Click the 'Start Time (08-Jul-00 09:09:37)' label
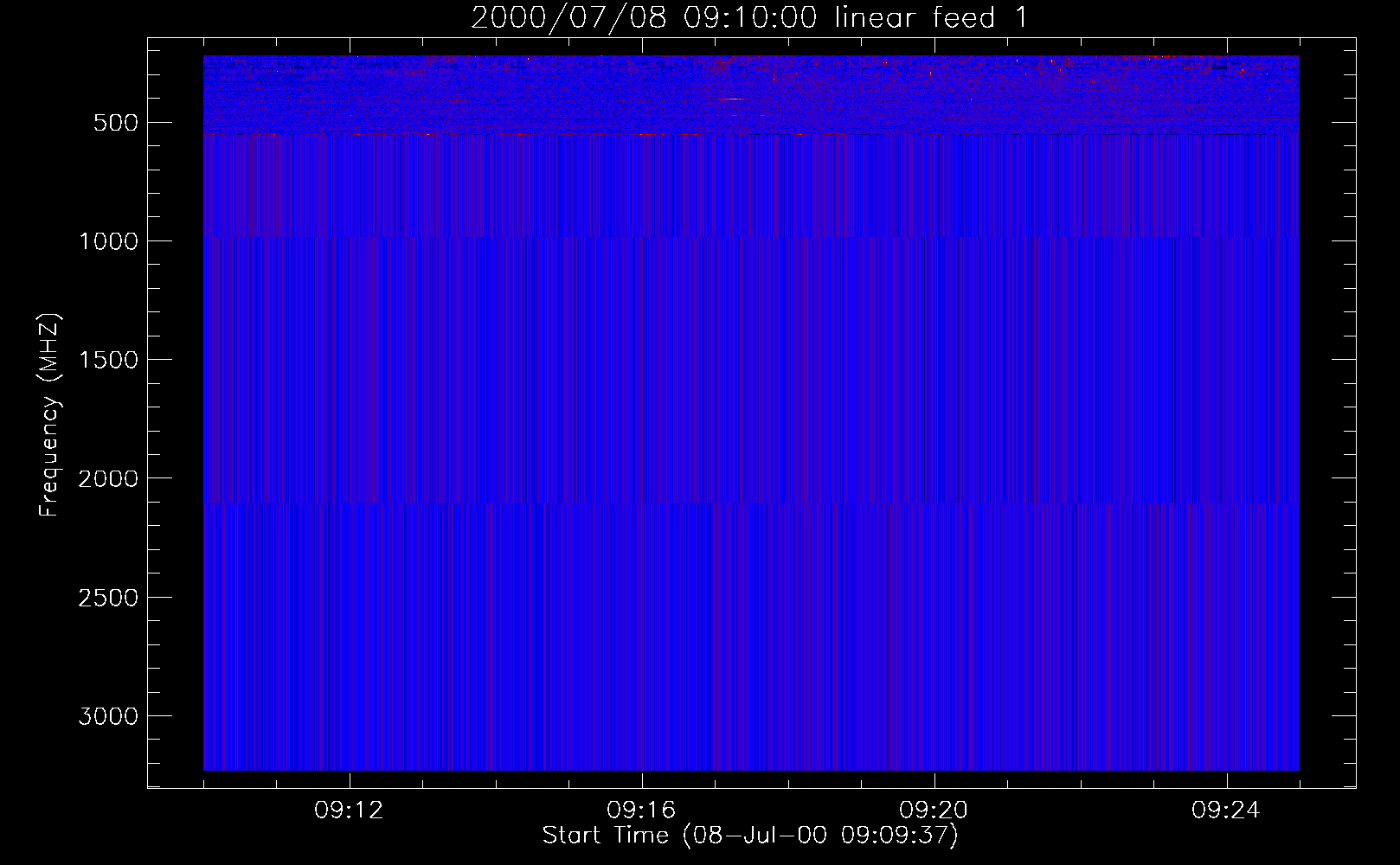 [x=750, y=836]
